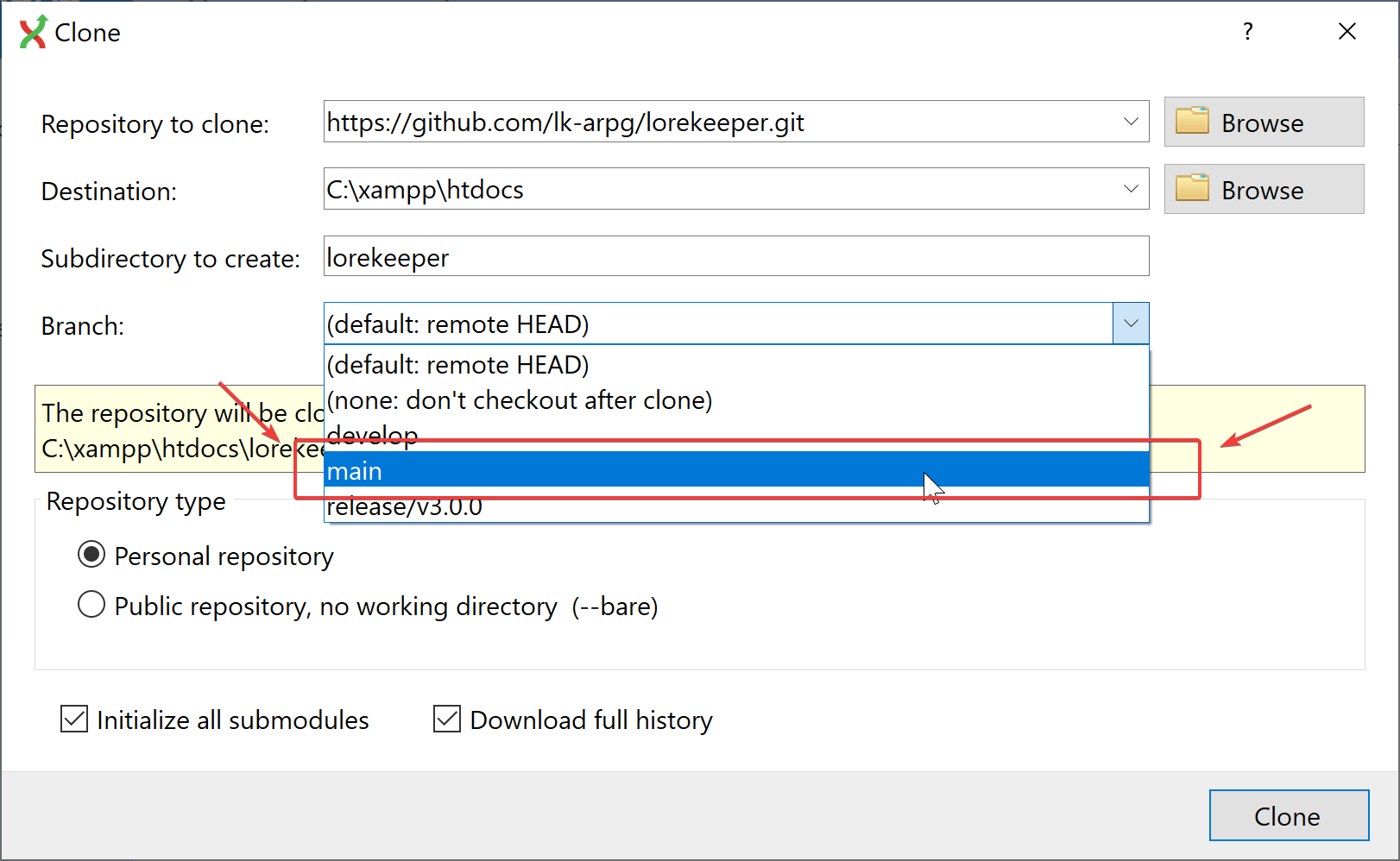Select Public repository bare option
Viewport: 1400px width, 861px height.
(91, 605)
